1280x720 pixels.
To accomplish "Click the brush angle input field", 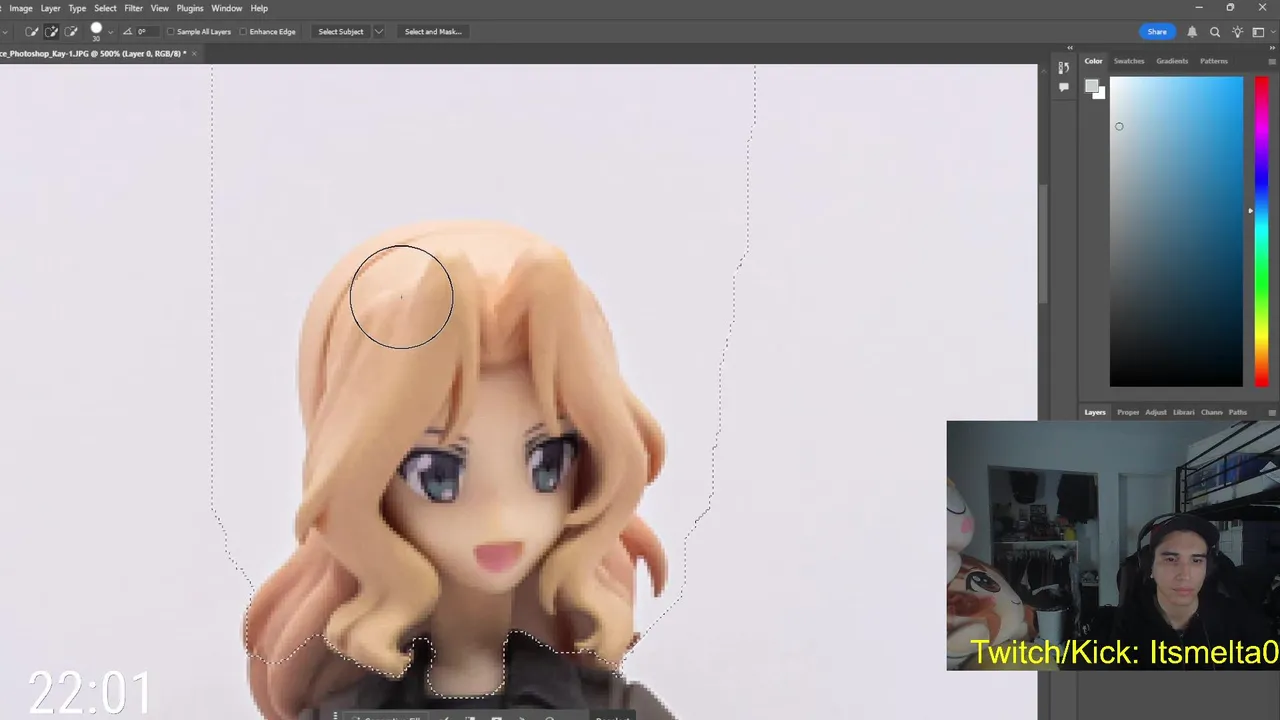I will point(147,32).
